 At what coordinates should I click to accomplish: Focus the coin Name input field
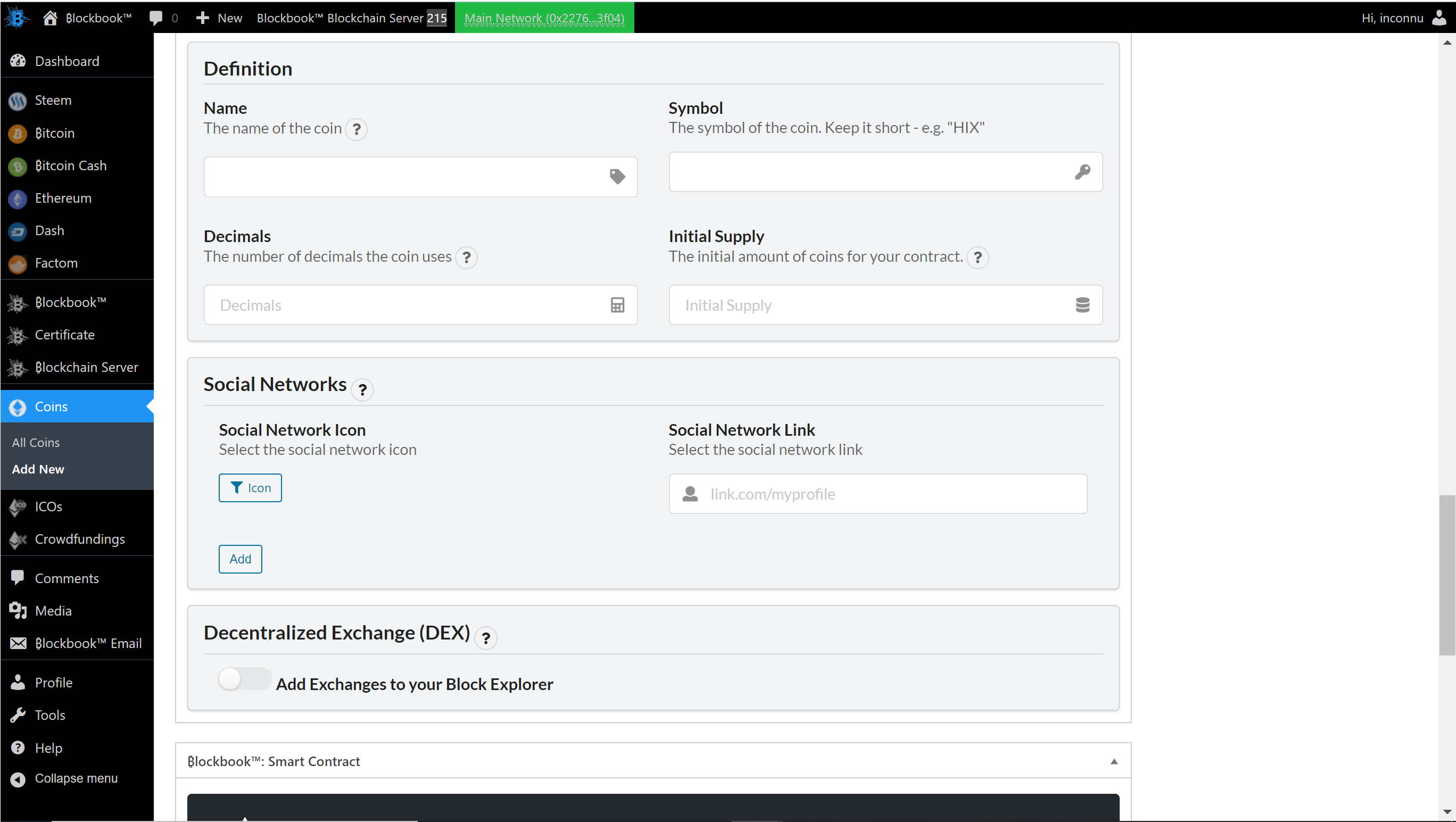[x=420, y=177]
